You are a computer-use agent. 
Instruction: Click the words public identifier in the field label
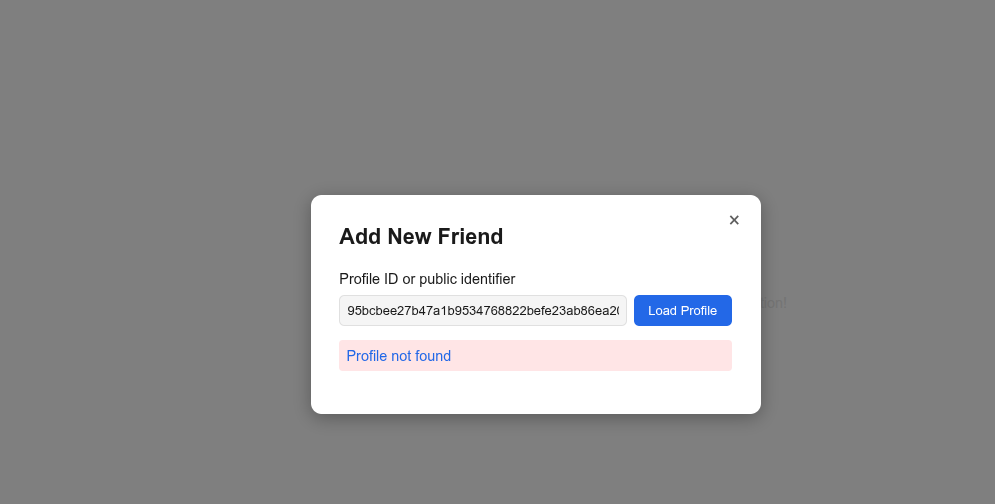tap(467, 279)
